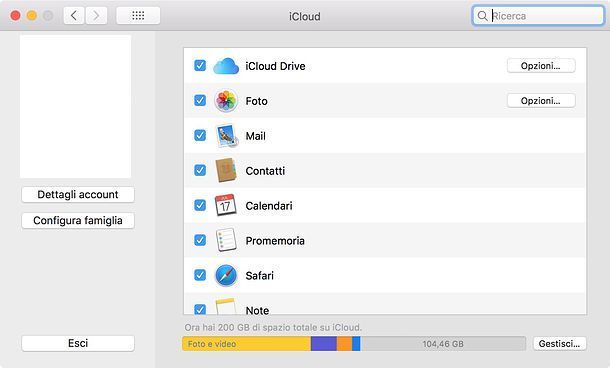Click the Promemoria label text
The width and height of the screenshot is (610, 368).
coord(275,241)
